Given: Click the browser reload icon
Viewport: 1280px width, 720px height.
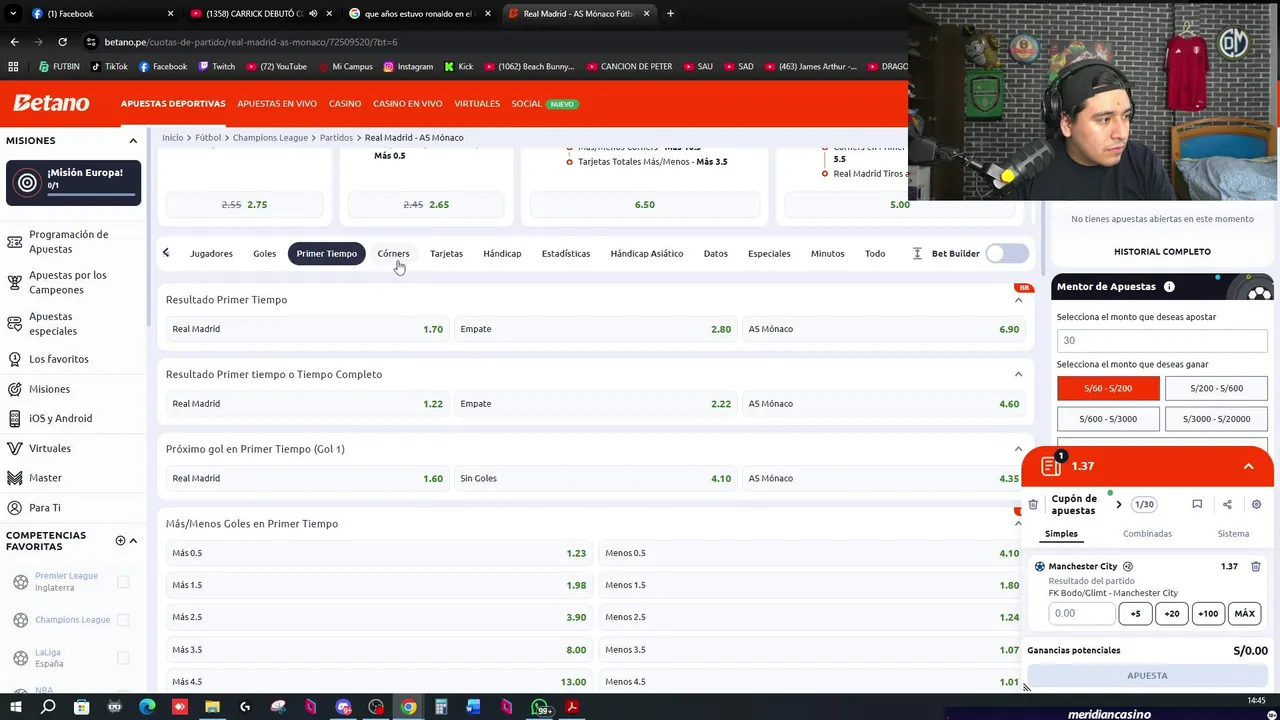Looking at the screenshot, I should click(62, 42).
